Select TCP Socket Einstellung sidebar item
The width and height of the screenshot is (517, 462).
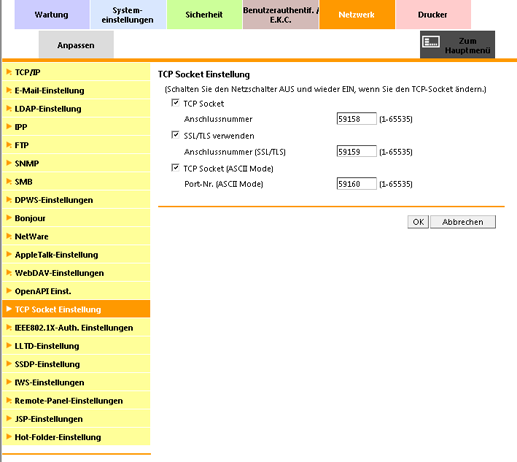[76, 309]
